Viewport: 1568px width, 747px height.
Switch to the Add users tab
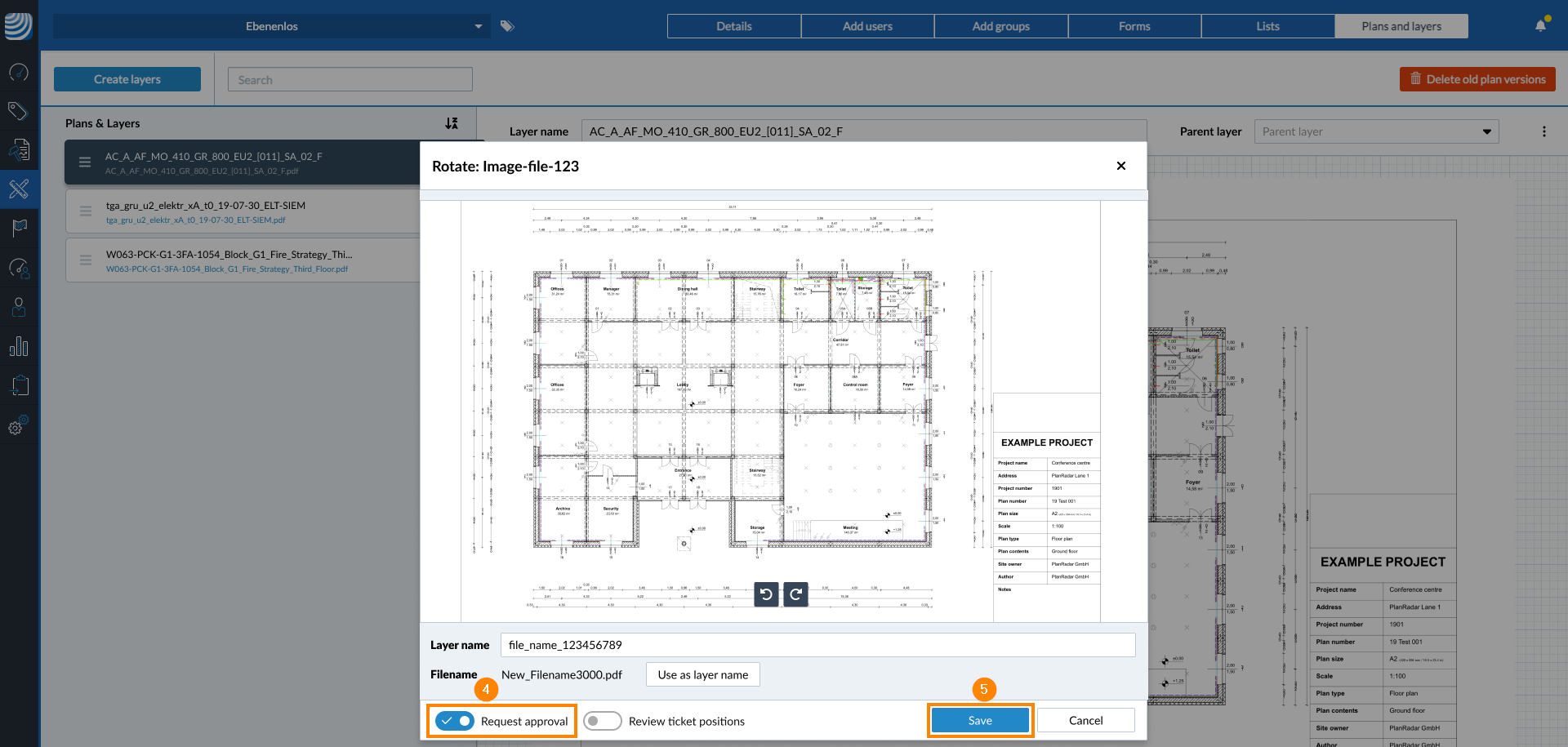(x=867, y=26)
